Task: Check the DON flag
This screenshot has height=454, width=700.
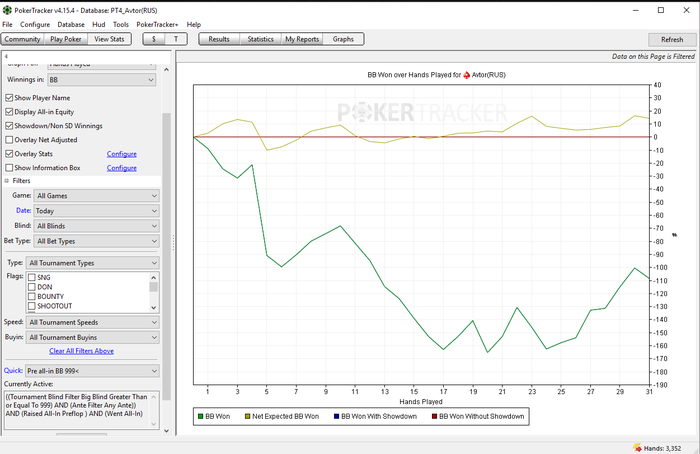Action: pyautogui.click(x=32, y=287)
